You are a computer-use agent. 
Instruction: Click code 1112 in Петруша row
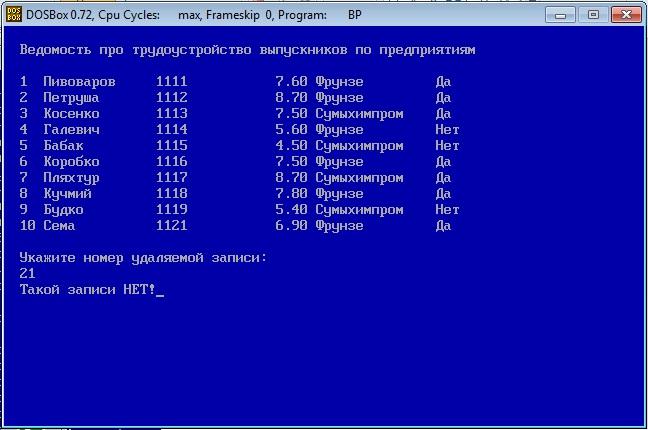(x=172, y=98)
